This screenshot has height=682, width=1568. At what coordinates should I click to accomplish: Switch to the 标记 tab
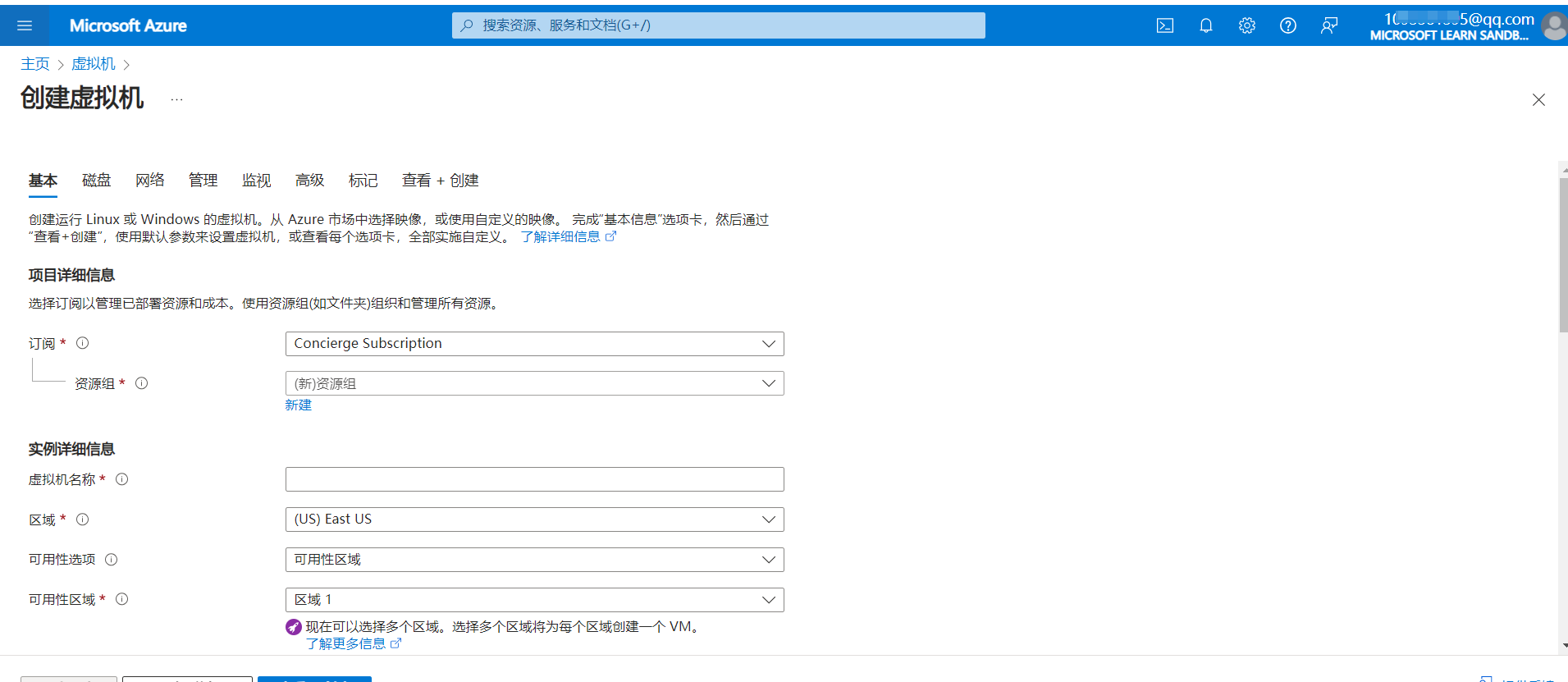pos(363,181)
